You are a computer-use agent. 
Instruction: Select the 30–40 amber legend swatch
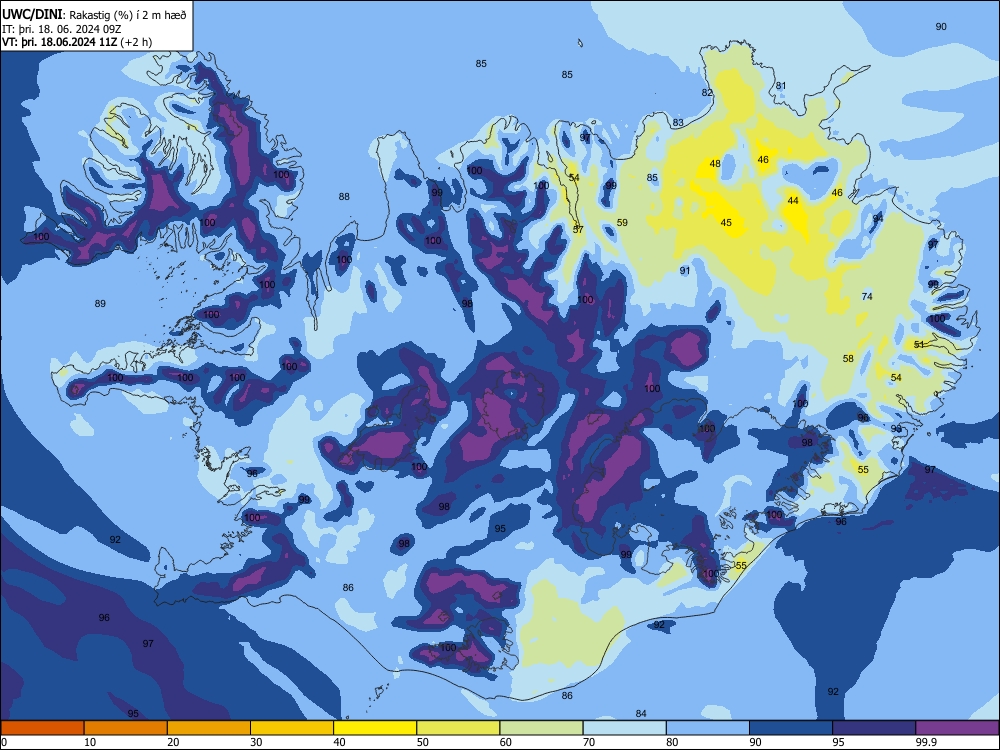tap(292, 728)
